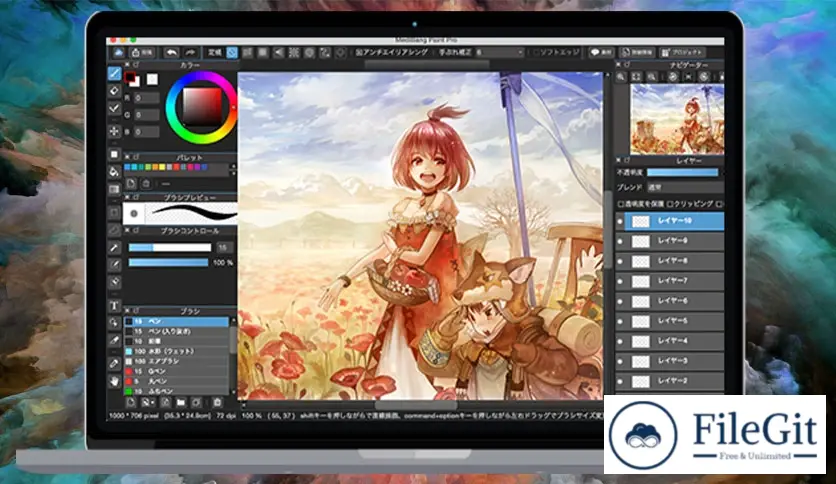Image resolution: width=836 pixels, height=484 pixels.
Task: Enable the radial snap guide
Action: point(294,52)
